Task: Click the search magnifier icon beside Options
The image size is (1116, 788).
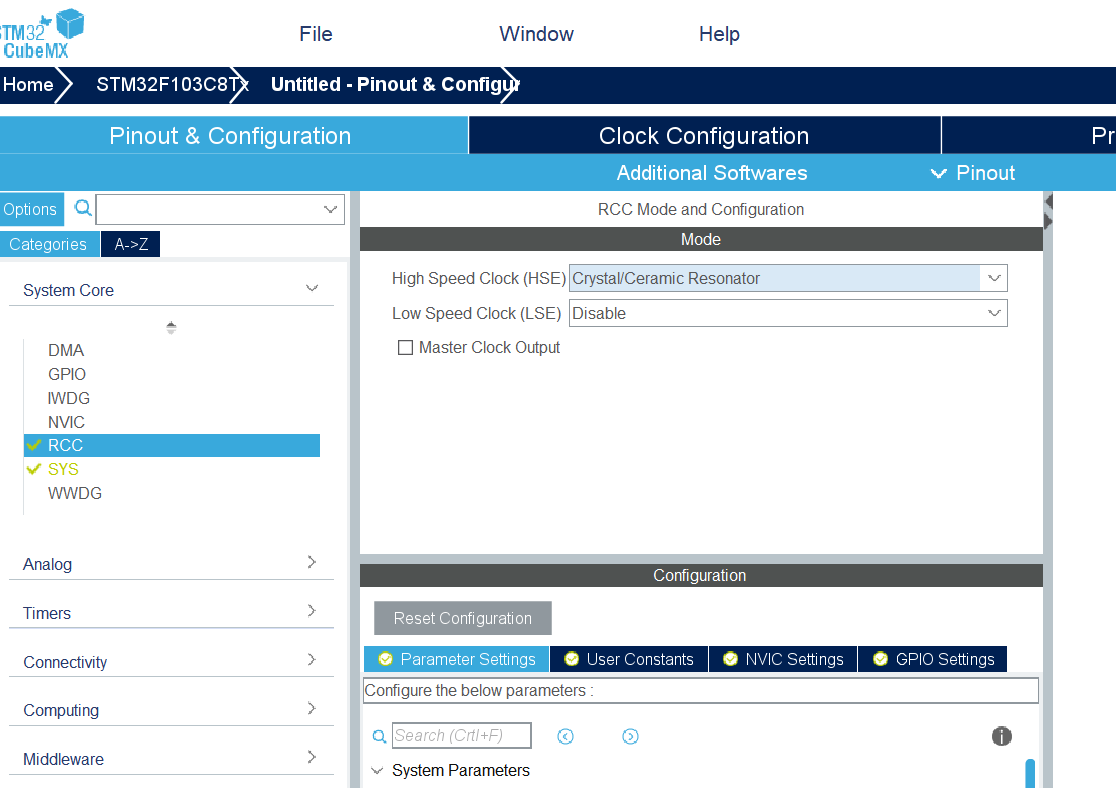Action: pos(83,208)
